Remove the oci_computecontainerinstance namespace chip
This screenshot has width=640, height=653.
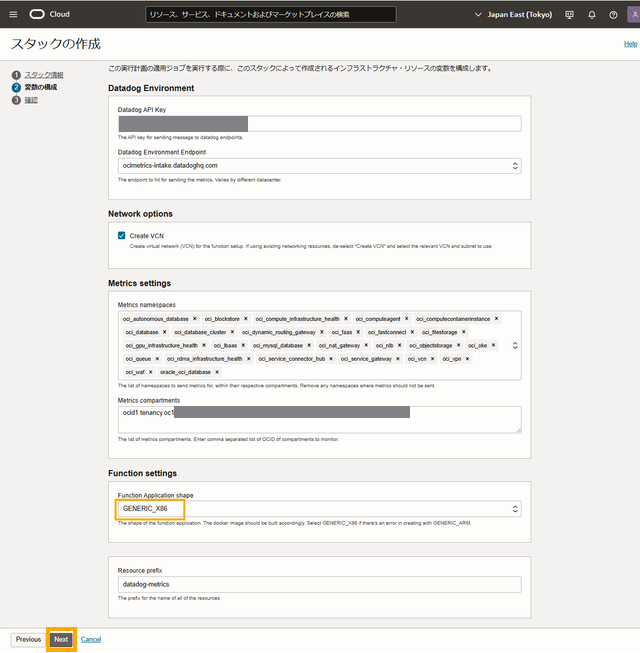[x=496, y=319]
